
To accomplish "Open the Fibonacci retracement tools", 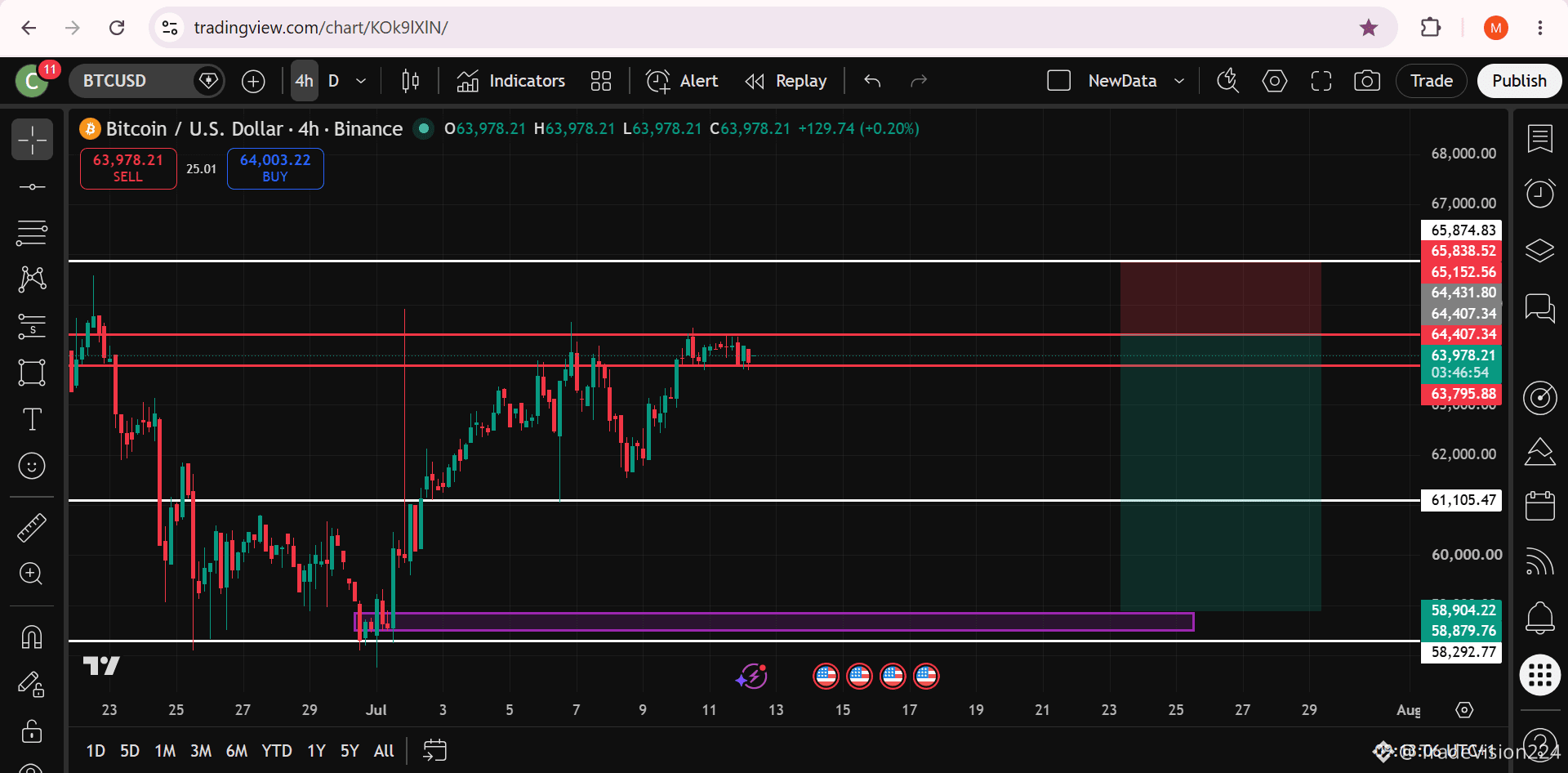I will point(32,234).
